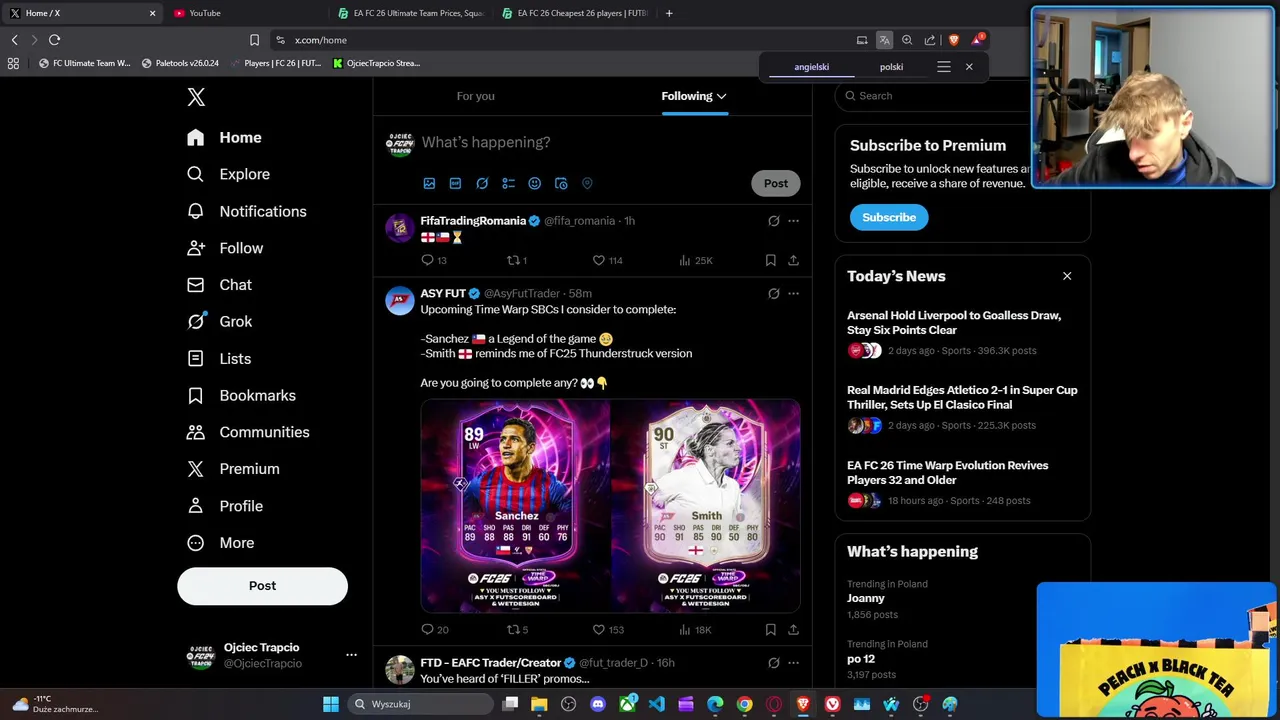
Task: Select angielski in the translate popup
Action: [811, 67]
